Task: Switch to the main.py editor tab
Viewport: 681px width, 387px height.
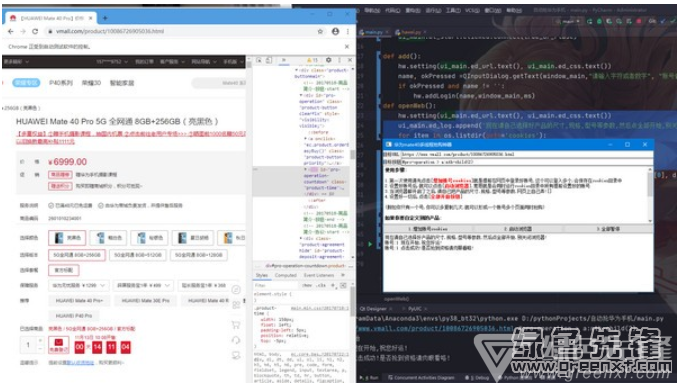Action: coord(374,32)
